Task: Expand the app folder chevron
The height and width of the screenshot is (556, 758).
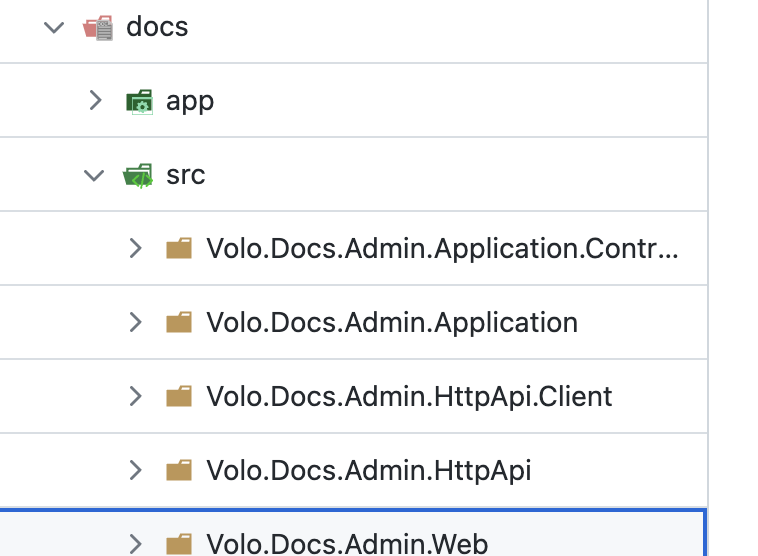Action: coord(95,100)
